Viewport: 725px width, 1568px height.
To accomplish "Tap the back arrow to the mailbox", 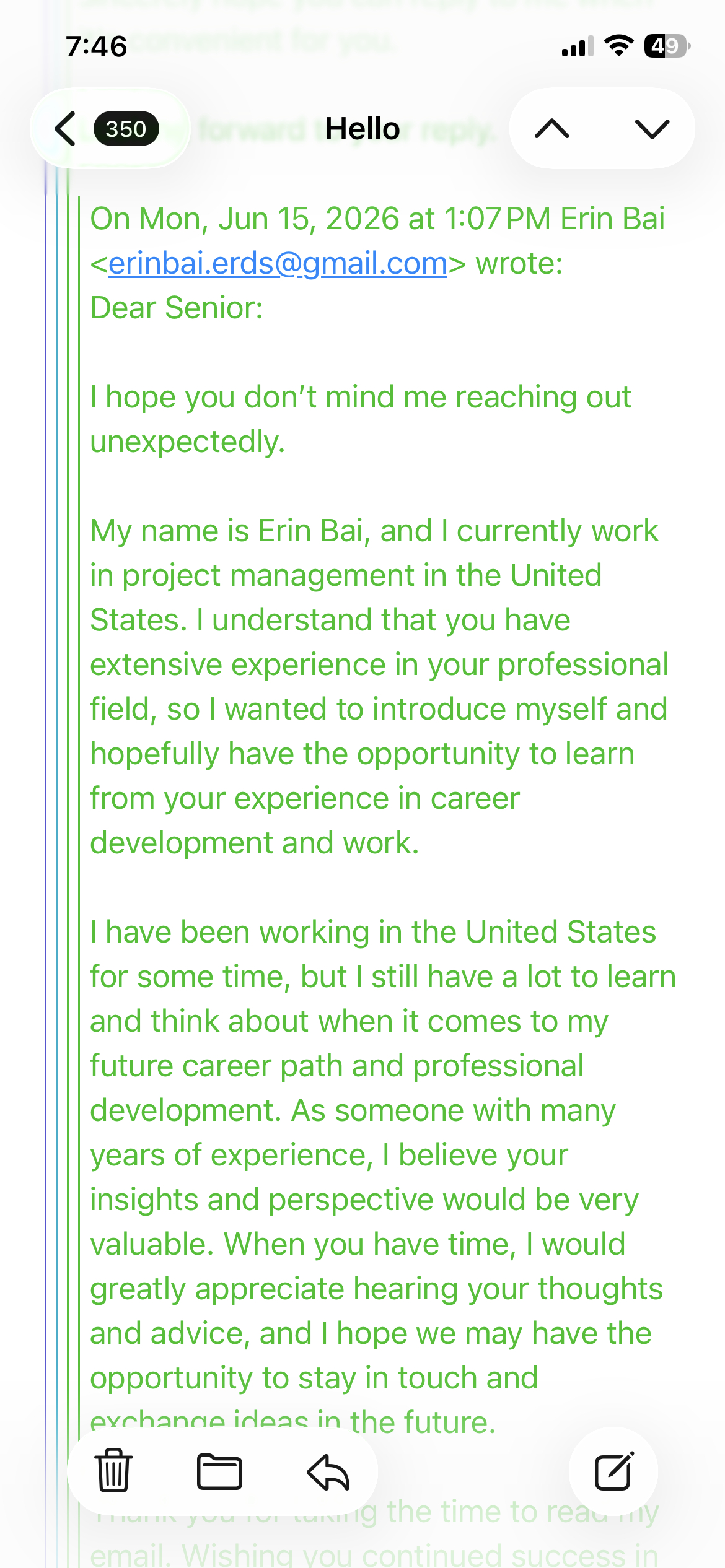I will 66,129.
